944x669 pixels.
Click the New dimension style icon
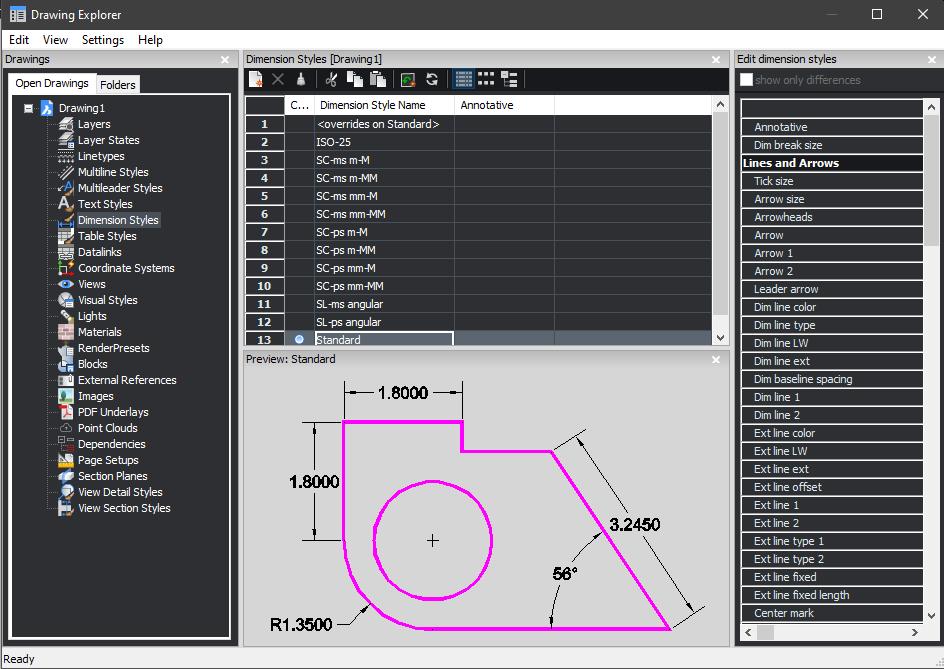click(x=256, y=79)
